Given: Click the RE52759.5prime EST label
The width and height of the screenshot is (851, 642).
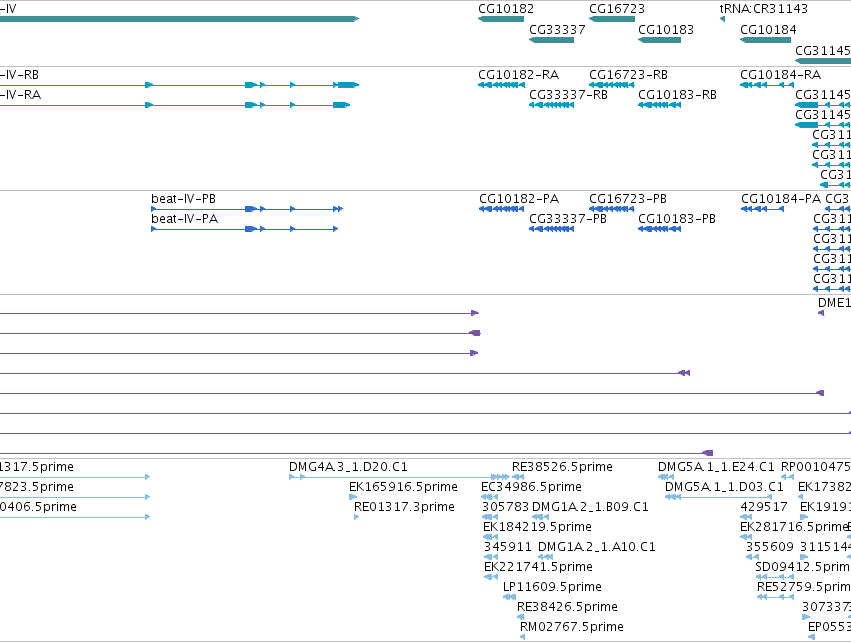Looking at the screenshot, I should click(x=804, y=587).
